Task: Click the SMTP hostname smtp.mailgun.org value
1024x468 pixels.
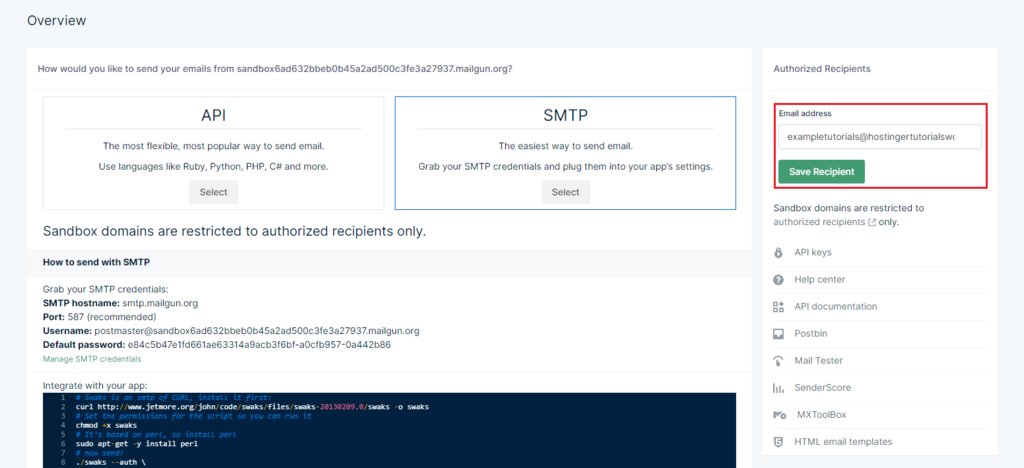Action: tap(160, 304)
